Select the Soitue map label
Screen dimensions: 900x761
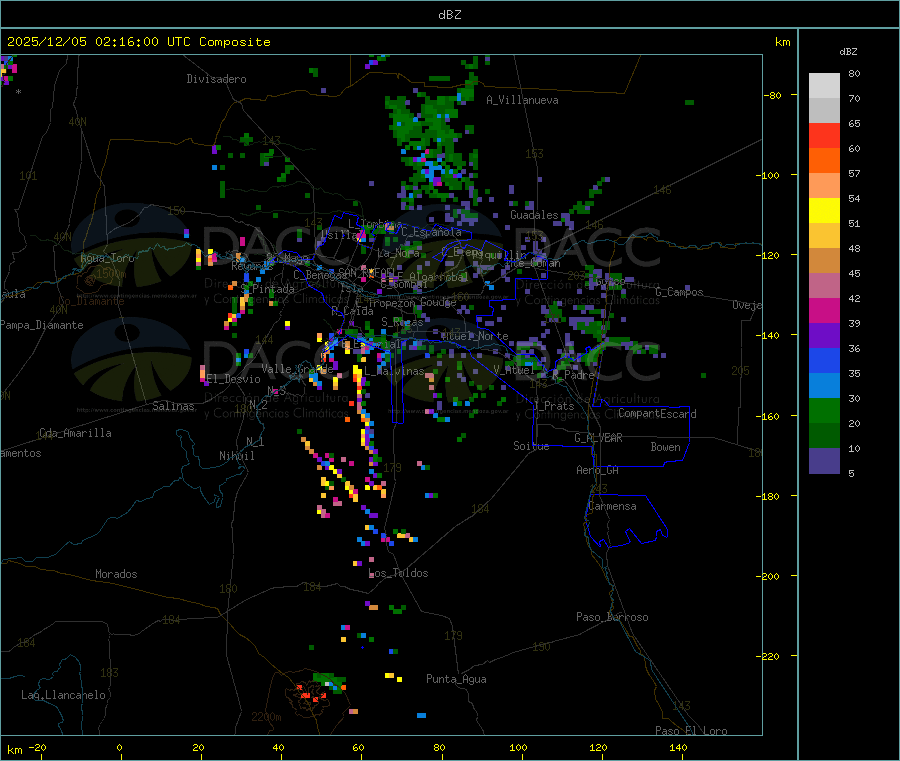pyautogui.click(x=531, y=446)
